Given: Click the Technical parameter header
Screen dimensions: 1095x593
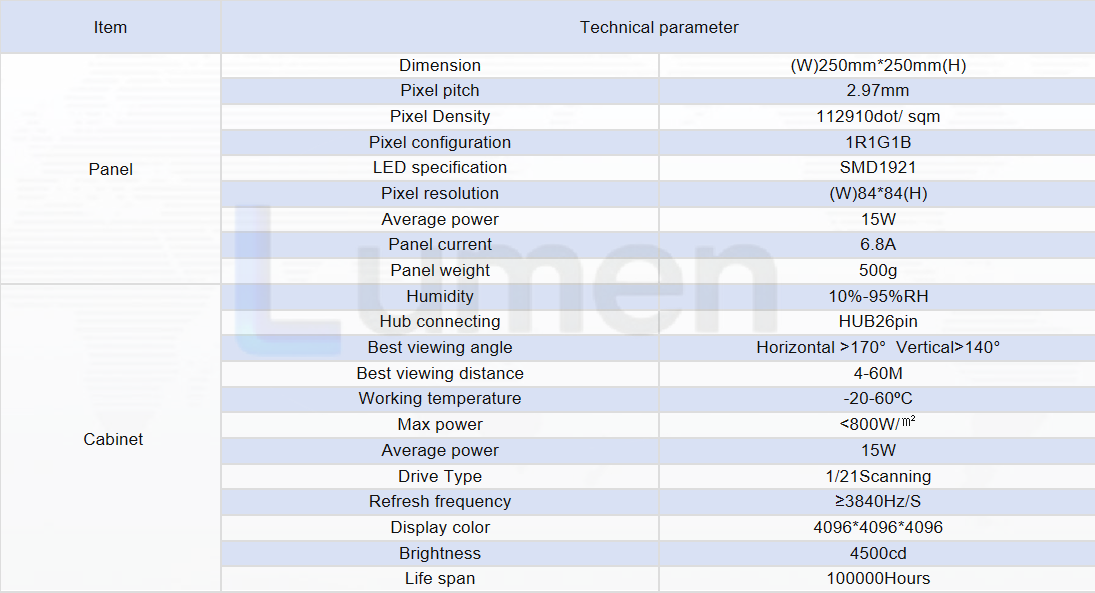Looking at the screenshot, I should point(659,27).
